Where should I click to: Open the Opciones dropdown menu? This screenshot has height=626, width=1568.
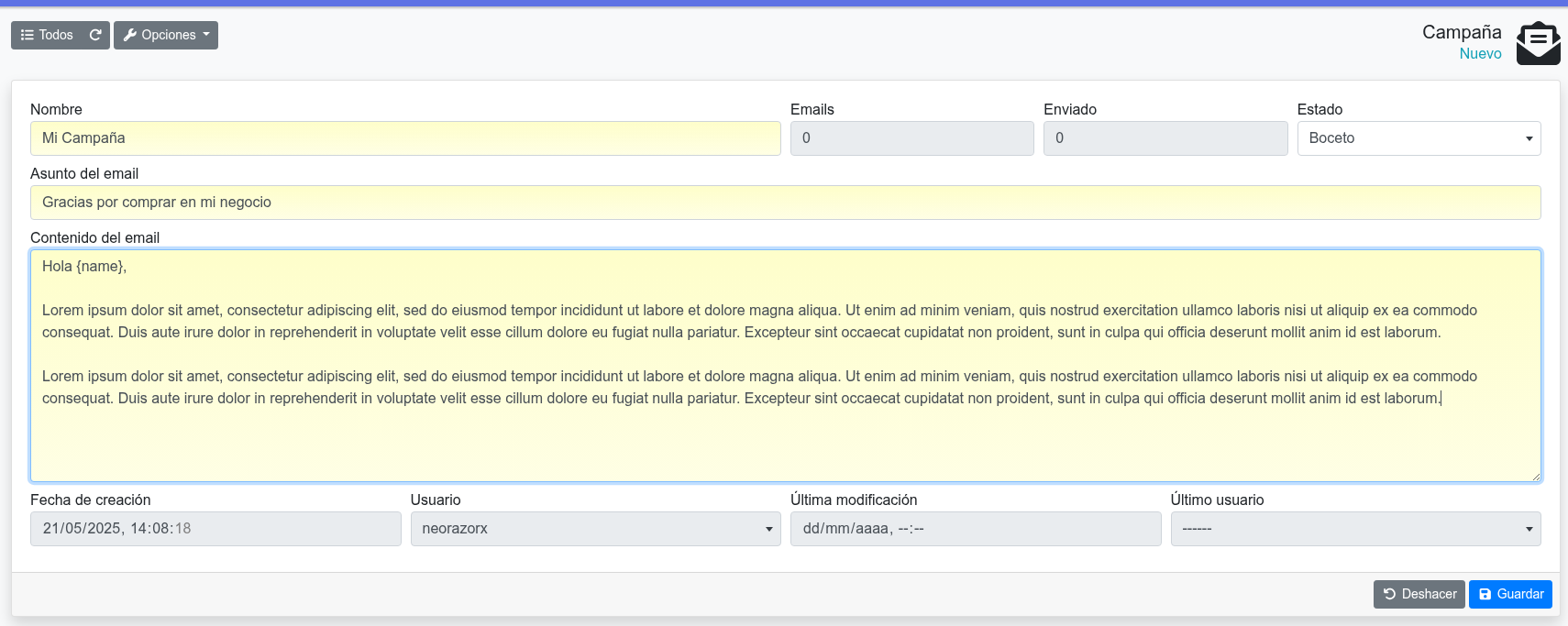166,35
